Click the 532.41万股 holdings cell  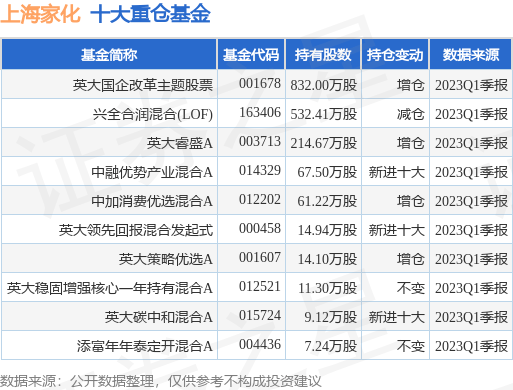324,114
